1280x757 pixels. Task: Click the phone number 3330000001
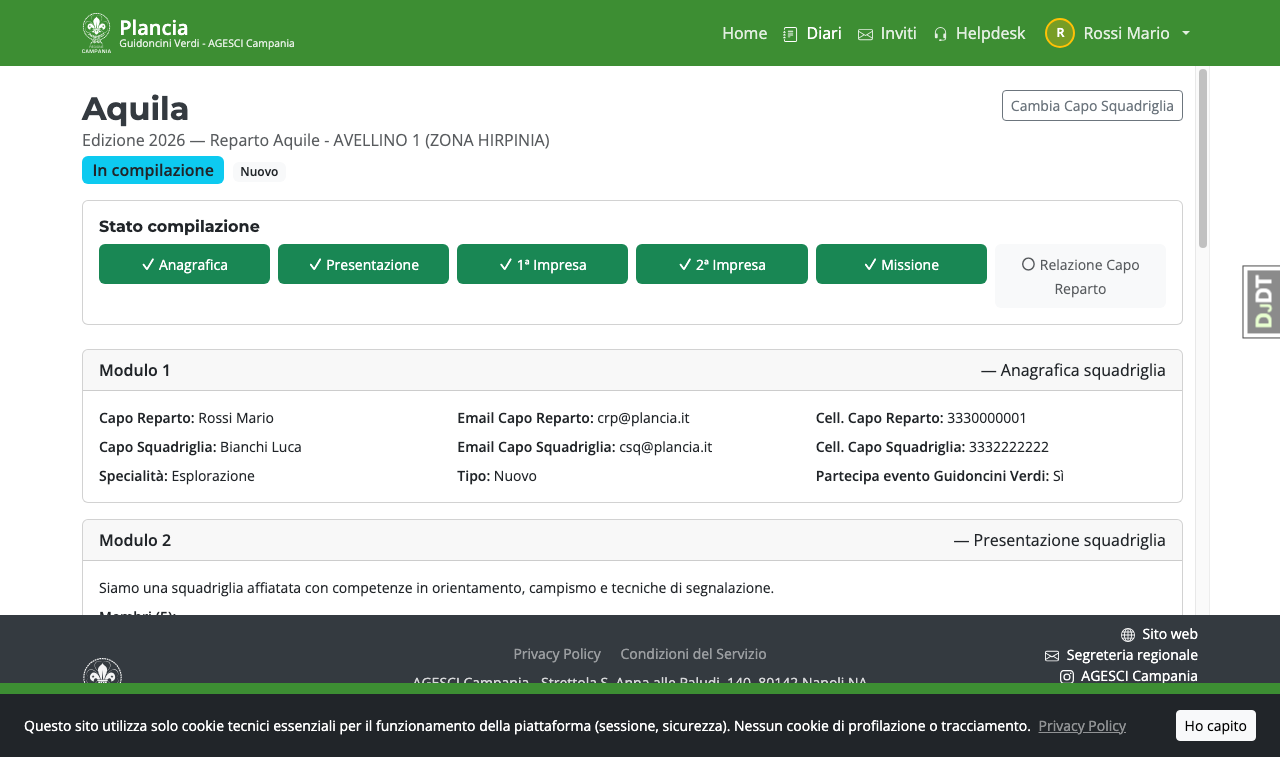point(987,418)
